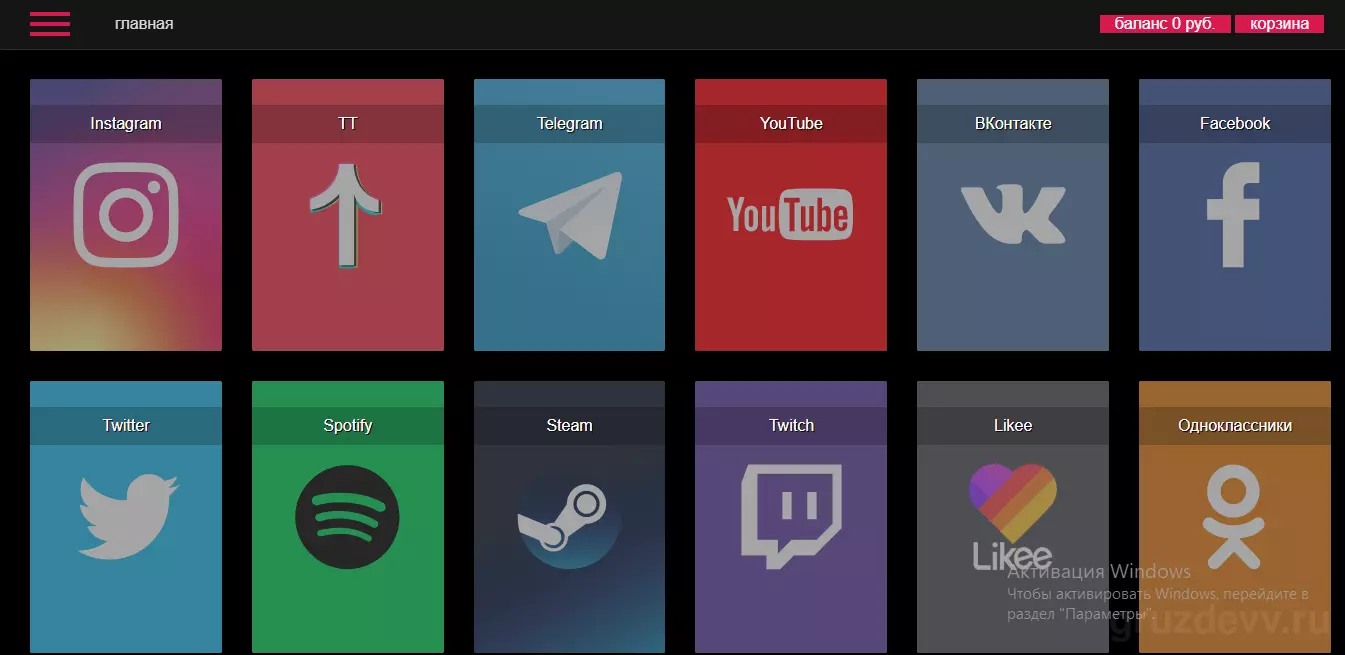This screenshot has width=1345, height=655.
Task: Open the корзина cart button
Action: click(1279, 24)
